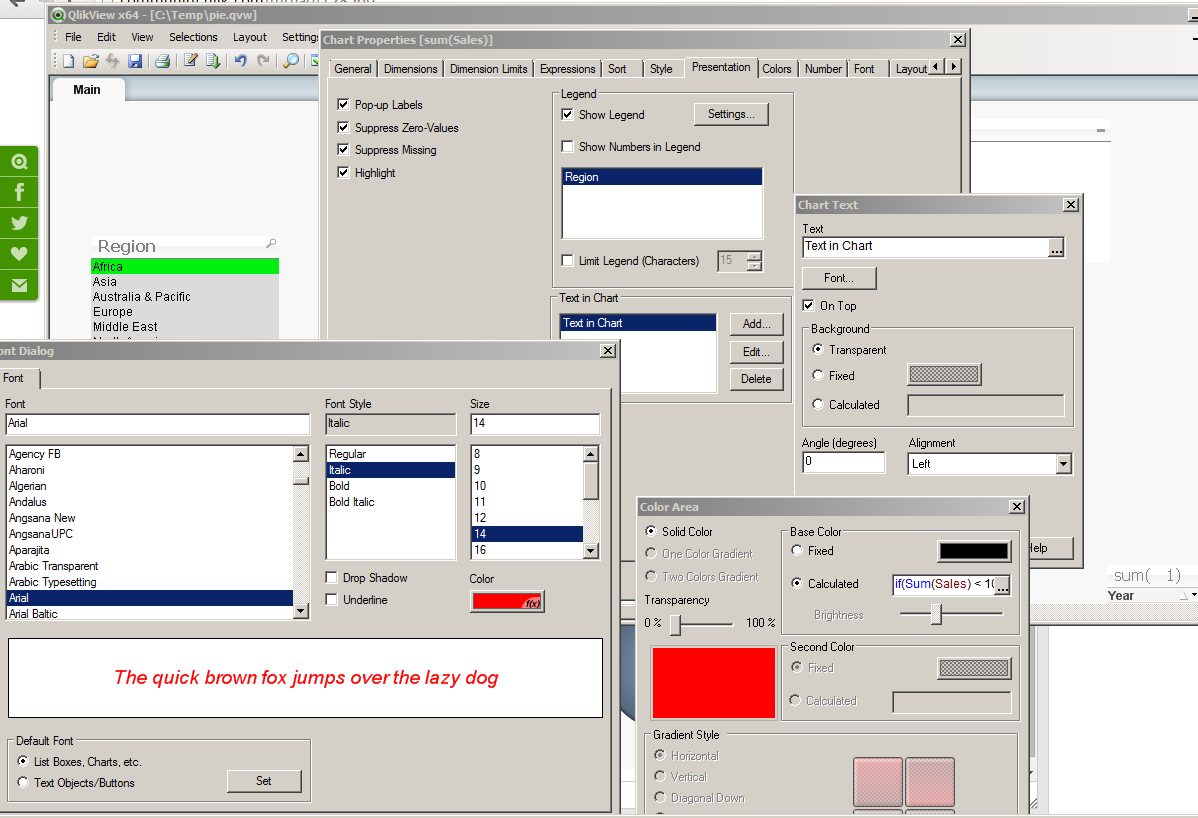The width and height of the screenshot is (1198, 818).
Task: Click the Edit... button
Action: [x=756, y=352]
